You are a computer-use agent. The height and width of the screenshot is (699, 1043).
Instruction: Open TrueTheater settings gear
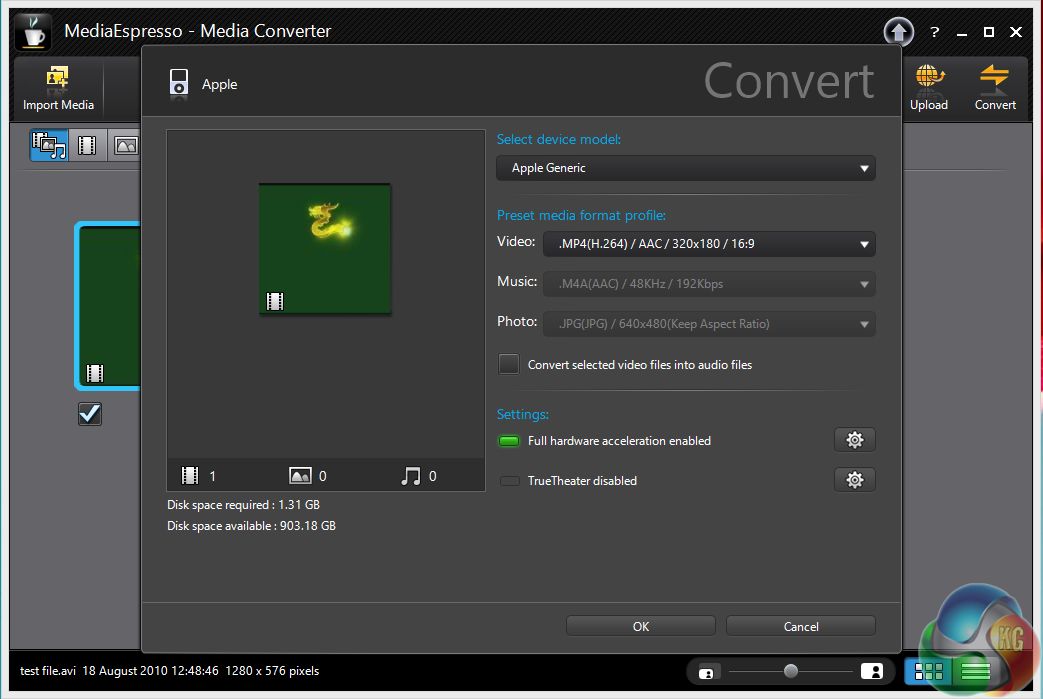(x=854, y=480)
